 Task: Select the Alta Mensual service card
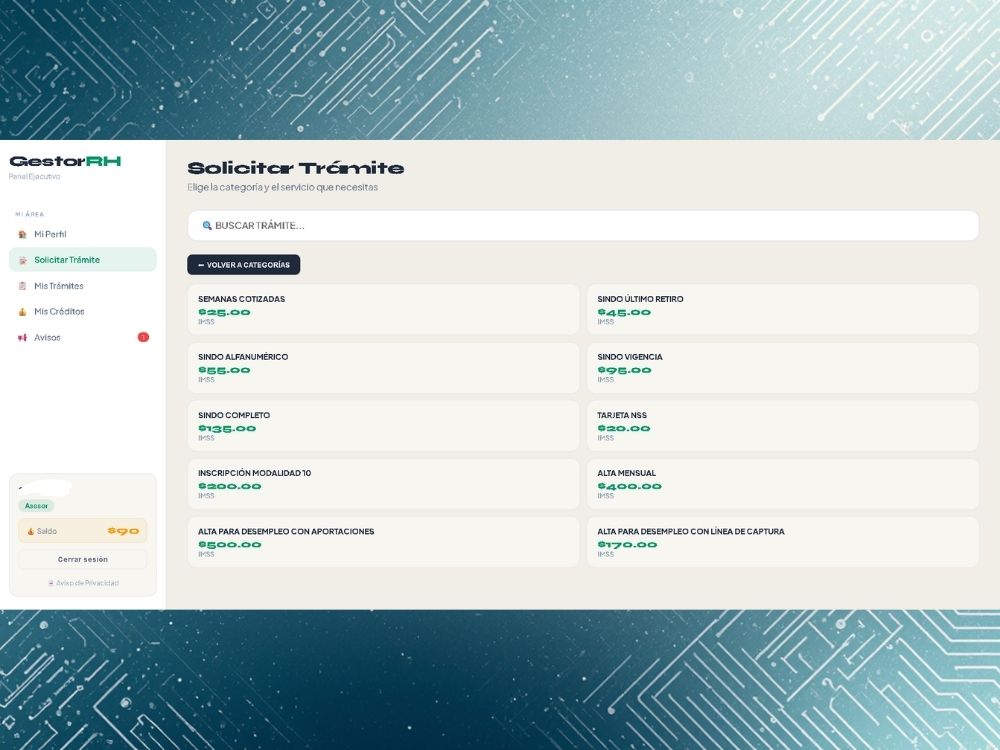click(783, 484)
